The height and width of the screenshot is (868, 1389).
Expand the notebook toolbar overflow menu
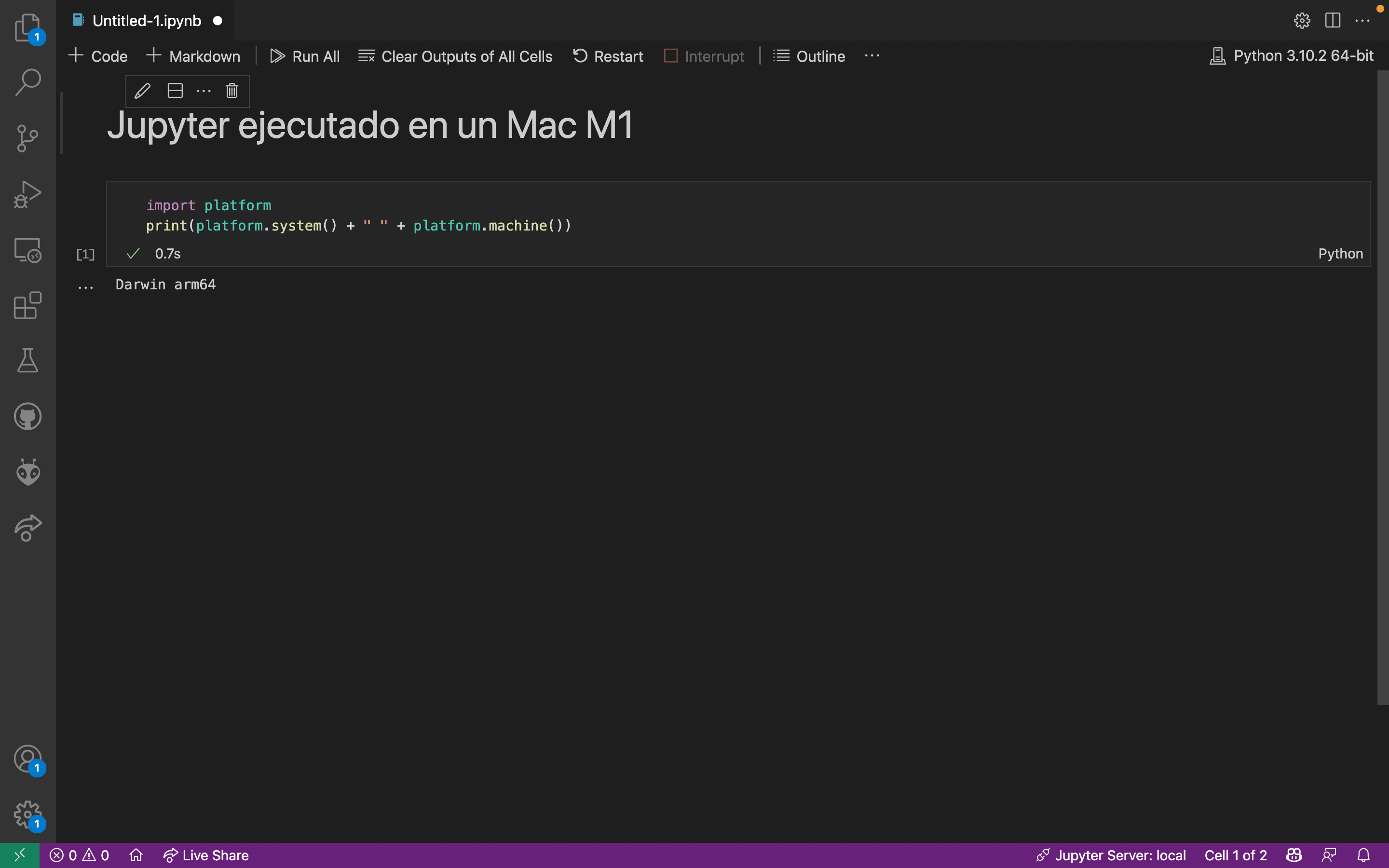tap(872, 55)
